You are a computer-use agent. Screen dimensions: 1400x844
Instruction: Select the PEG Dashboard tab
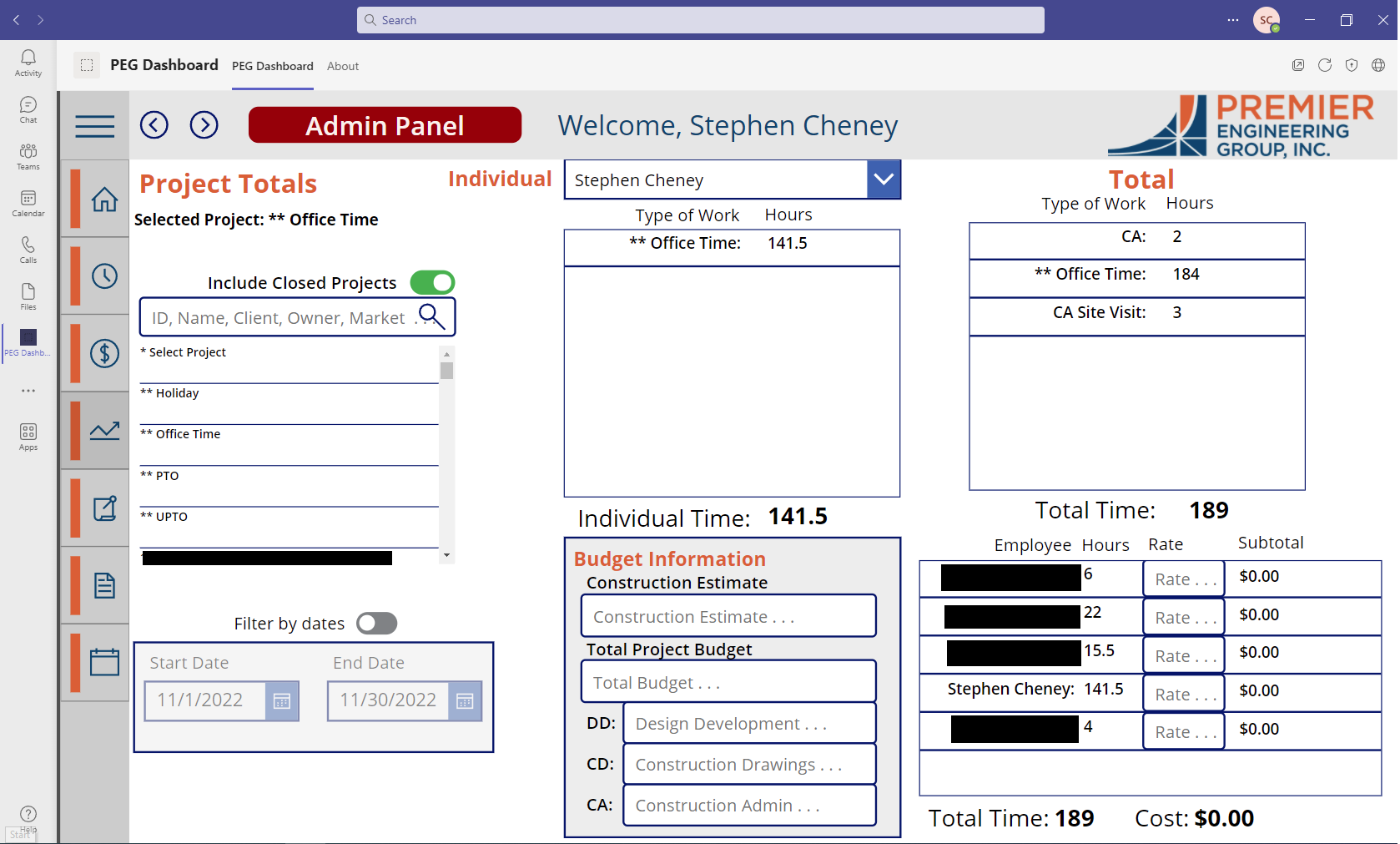pyautogui.click(x=272, y=66)
